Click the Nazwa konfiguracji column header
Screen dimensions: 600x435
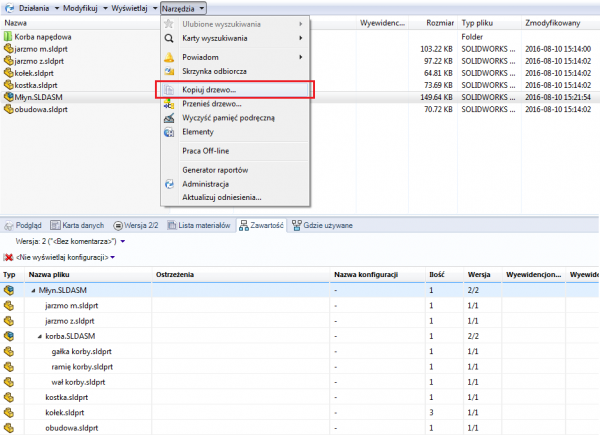click(366, 274)
